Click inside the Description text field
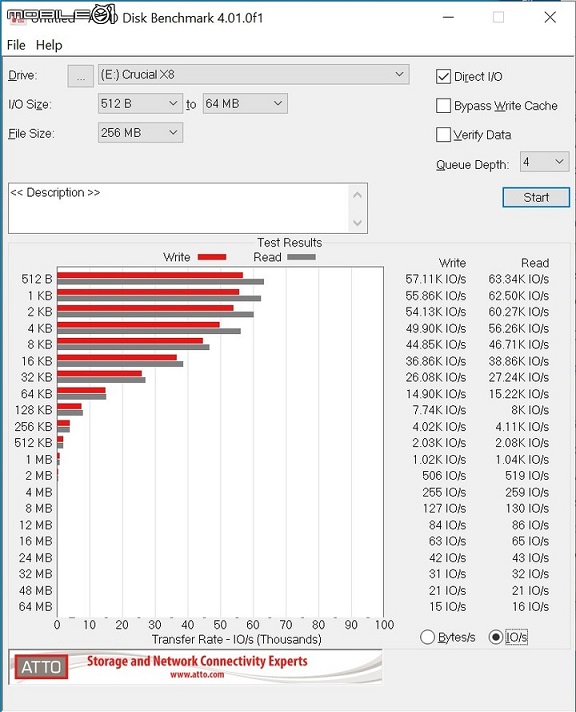This screenshot has height=712, width=576. pyautogui.click(x=179, y=208)
